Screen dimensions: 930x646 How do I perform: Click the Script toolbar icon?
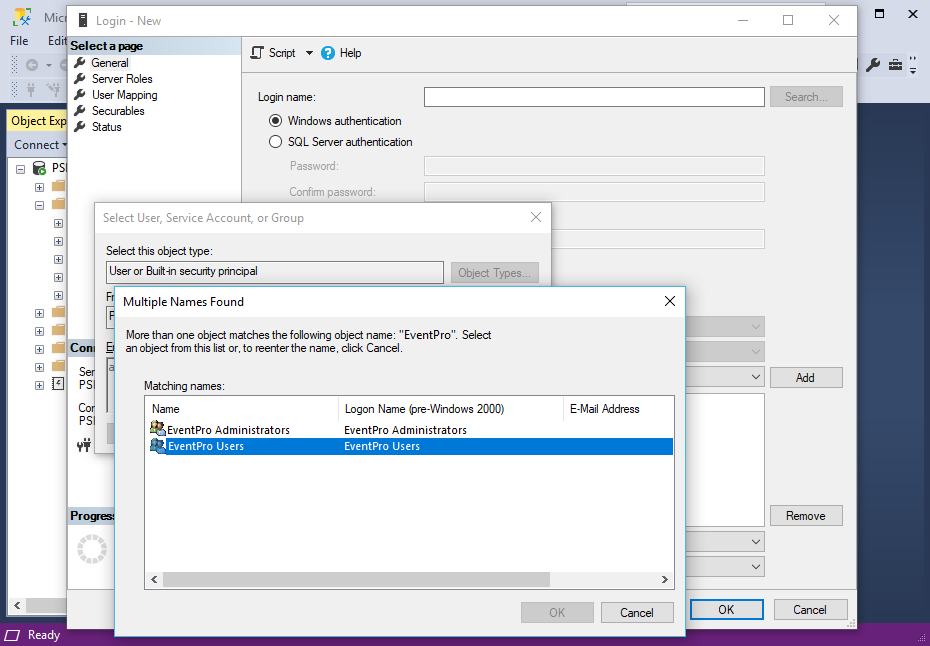(x=257, y=53)
